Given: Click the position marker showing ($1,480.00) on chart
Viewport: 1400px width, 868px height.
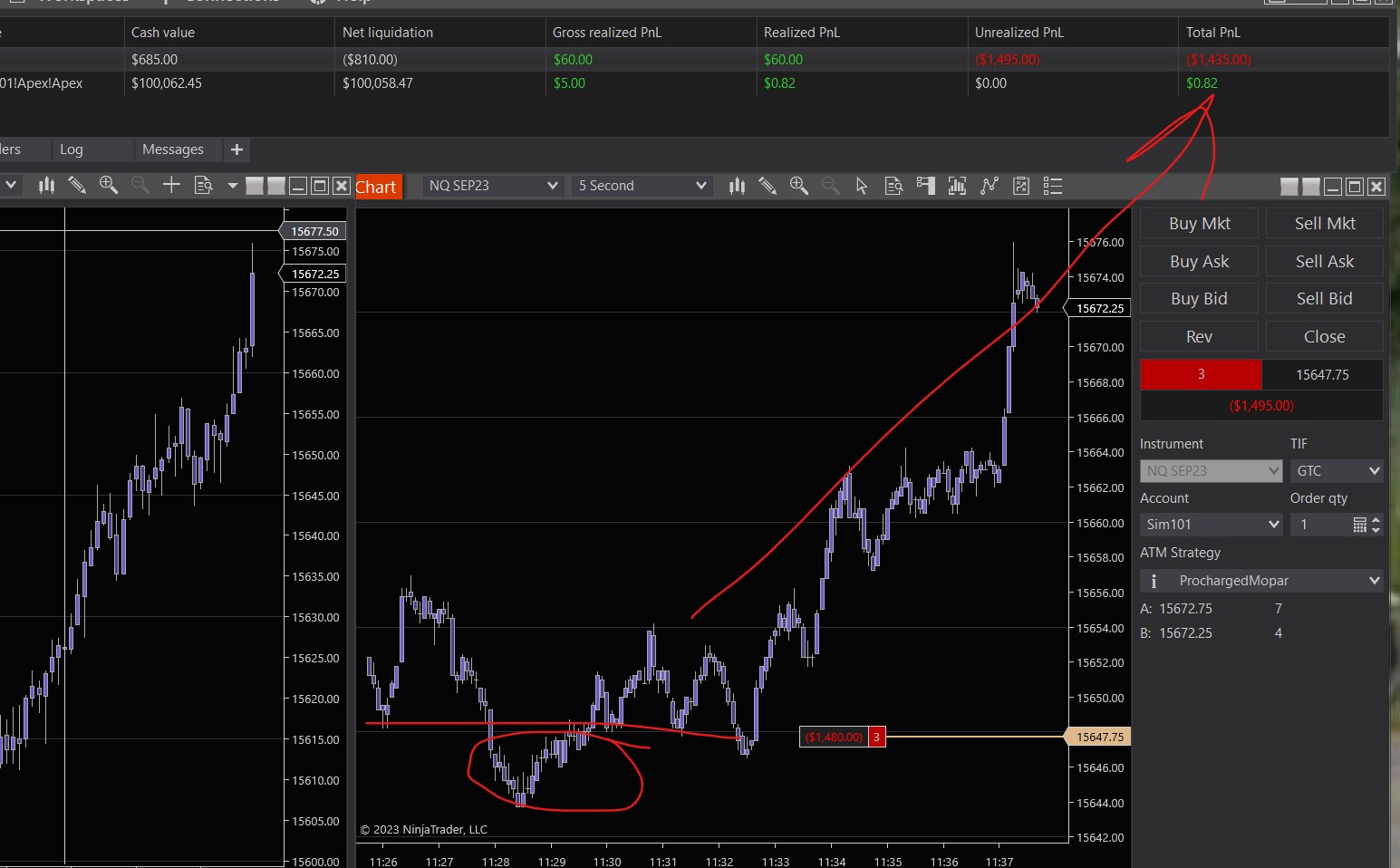Looking at the screenshot, I should 842,738.
